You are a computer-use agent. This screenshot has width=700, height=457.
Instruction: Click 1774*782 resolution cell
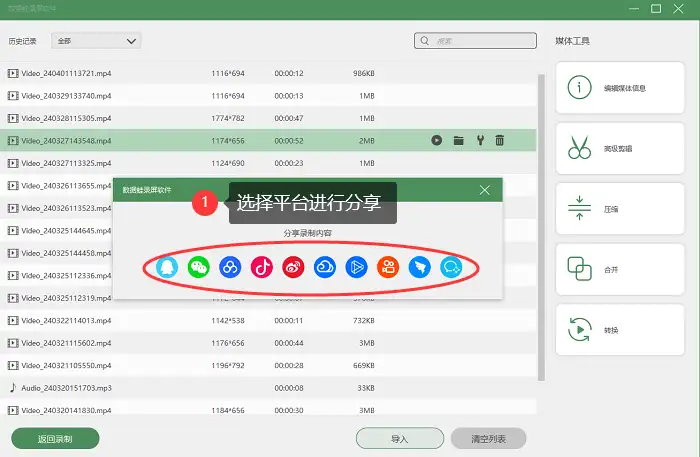click(x=228, y=118)
